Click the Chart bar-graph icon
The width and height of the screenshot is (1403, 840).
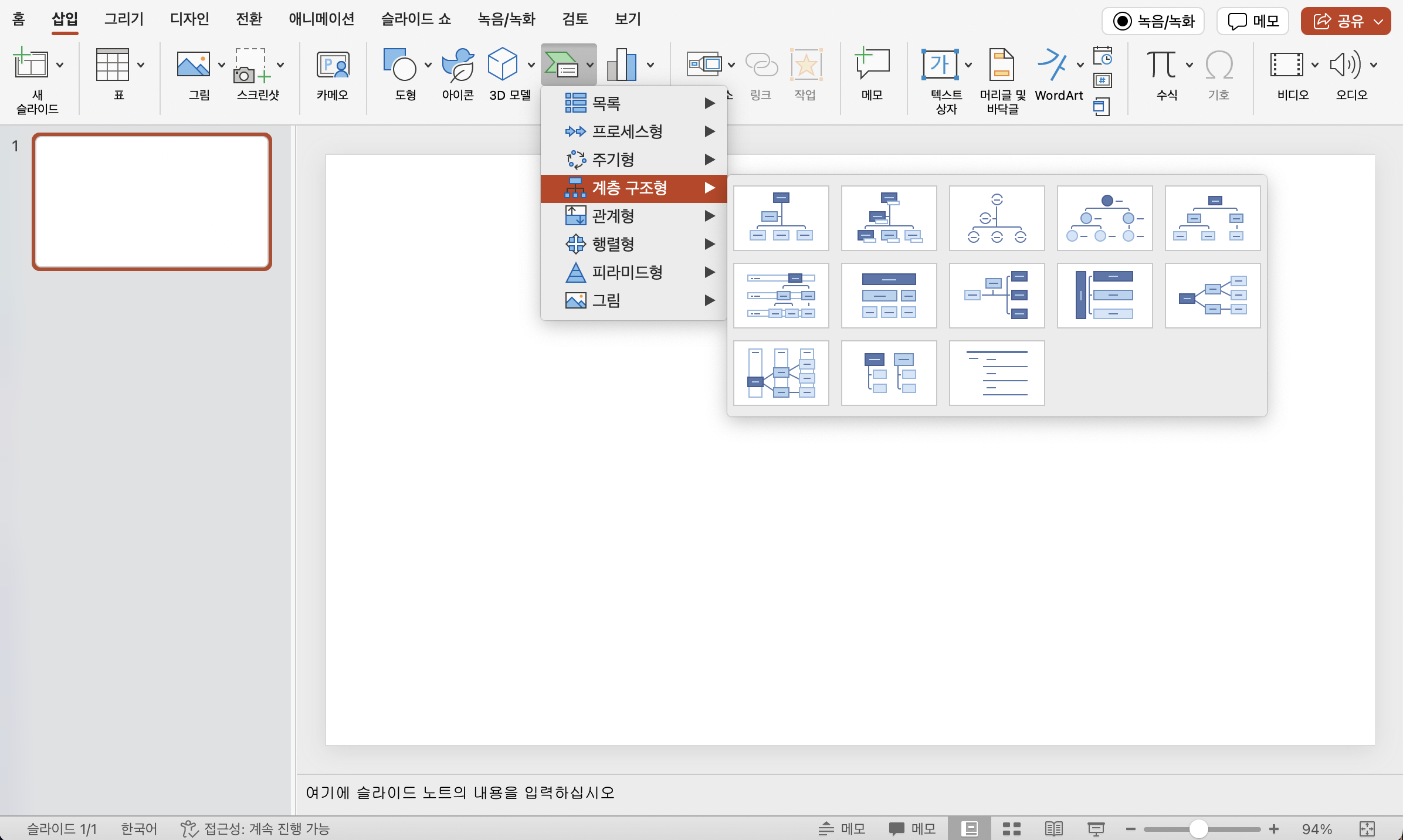tap(622, 65)
